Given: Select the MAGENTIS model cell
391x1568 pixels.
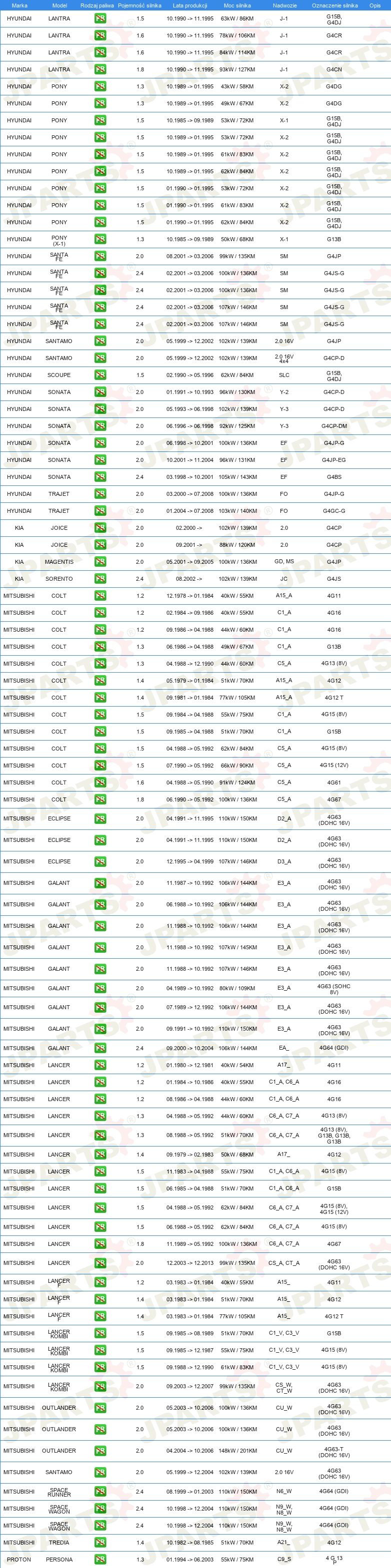Looking at the screenshot, I should point(59,562).
